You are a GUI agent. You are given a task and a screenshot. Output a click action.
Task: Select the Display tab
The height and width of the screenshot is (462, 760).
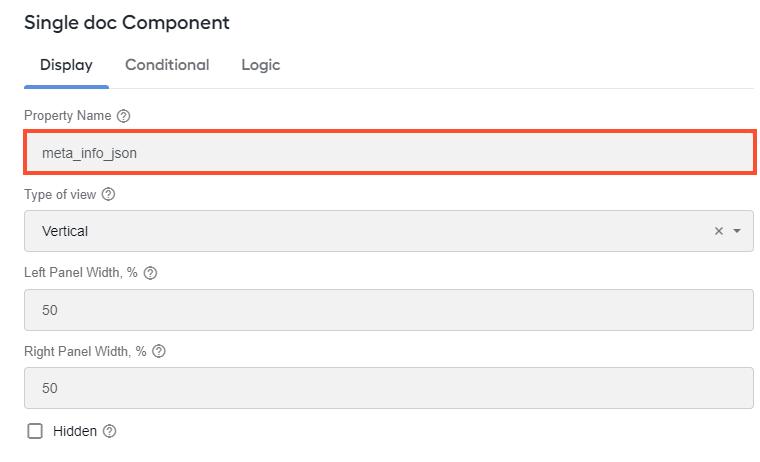tap(66, 65)
